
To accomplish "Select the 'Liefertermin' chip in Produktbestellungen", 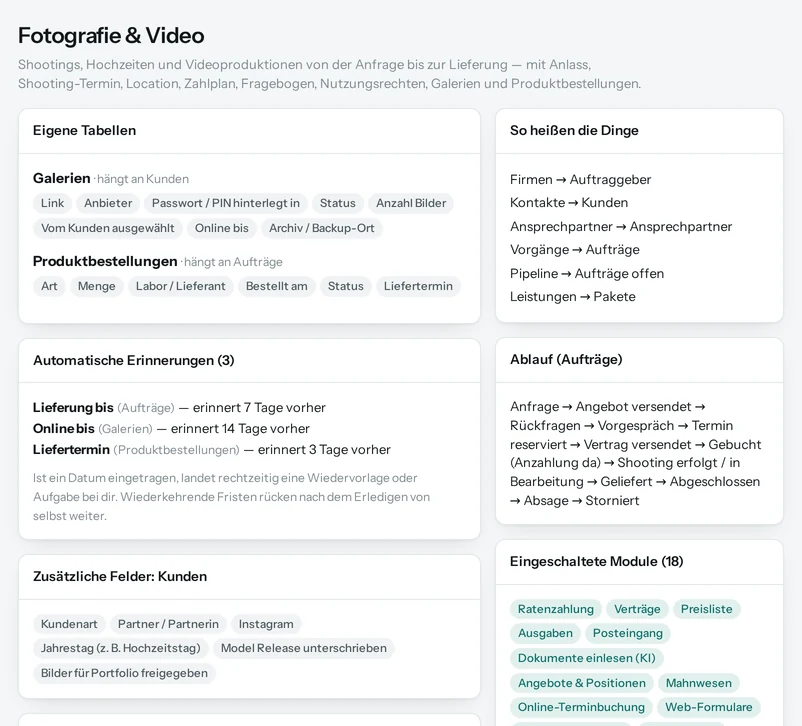I will point(418,286).
